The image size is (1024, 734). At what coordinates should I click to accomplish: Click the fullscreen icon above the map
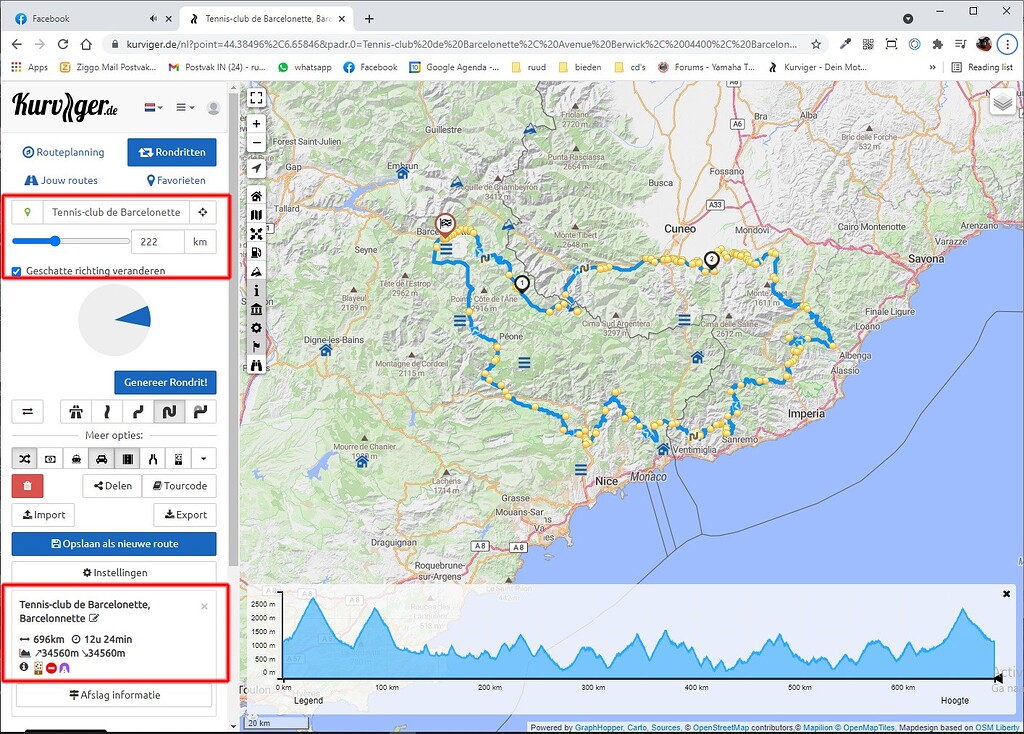tap(256, 98)
